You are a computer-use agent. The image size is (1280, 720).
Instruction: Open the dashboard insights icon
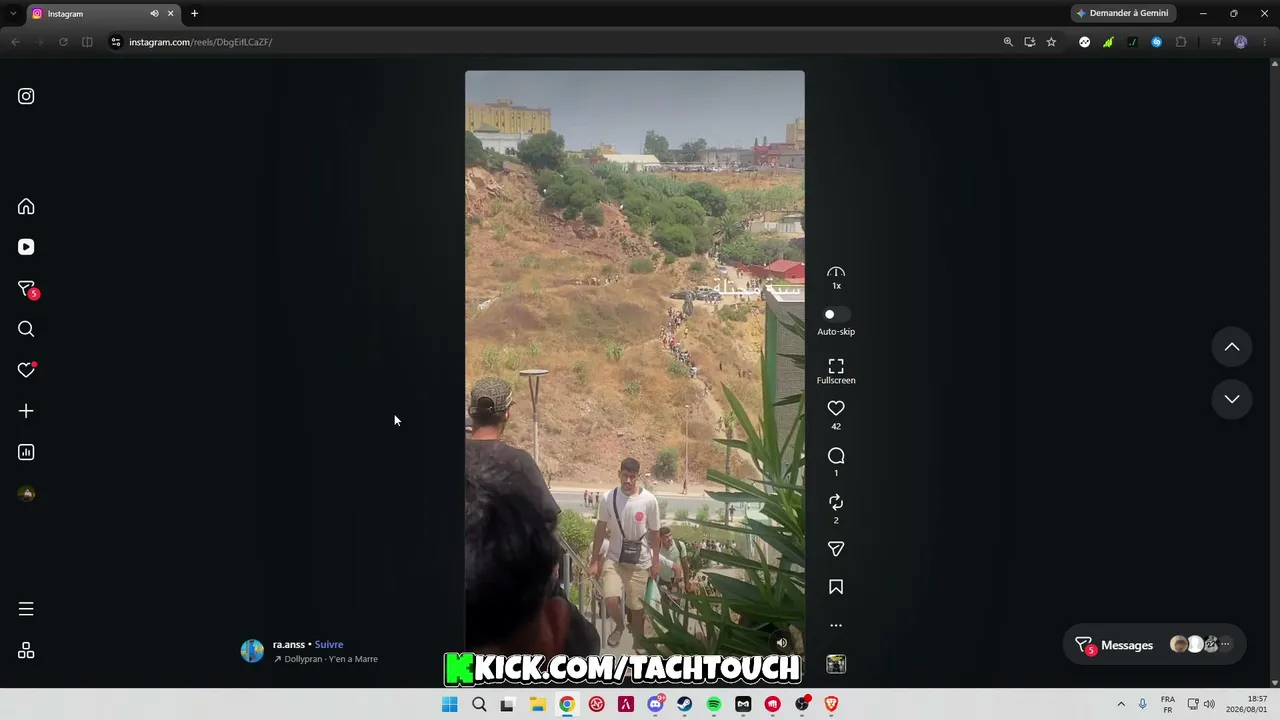click(x=26, y=452)
